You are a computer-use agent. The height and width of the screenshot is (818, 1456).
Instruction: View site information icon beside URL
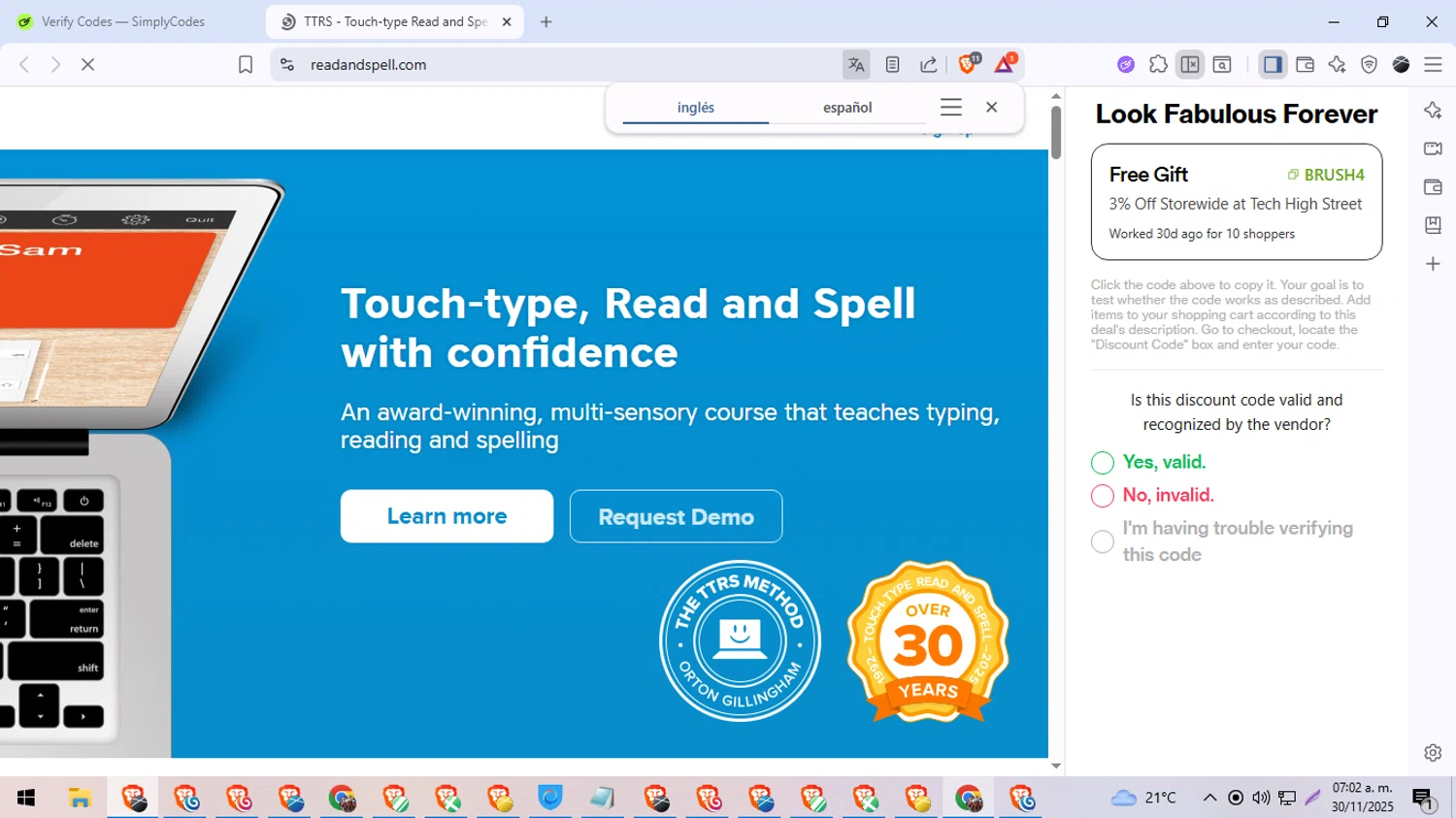[287, 65]
